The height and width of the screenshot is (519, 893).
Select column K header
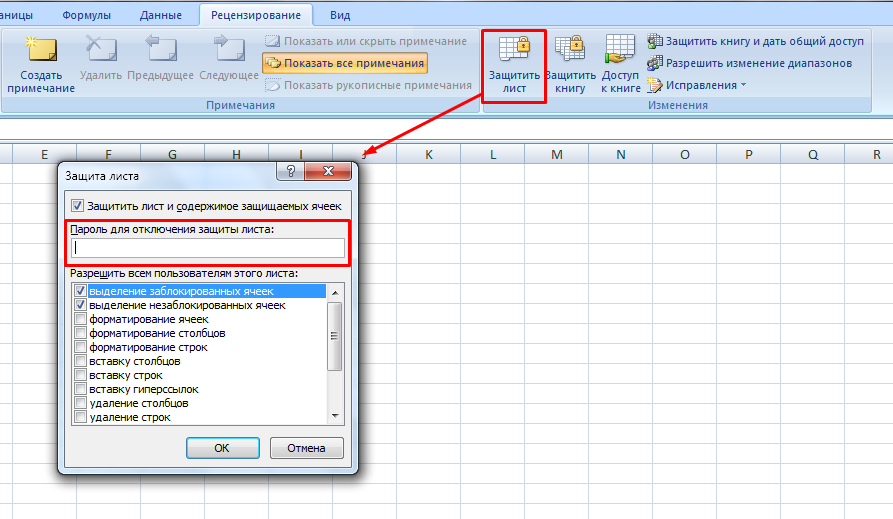point(428,154)
